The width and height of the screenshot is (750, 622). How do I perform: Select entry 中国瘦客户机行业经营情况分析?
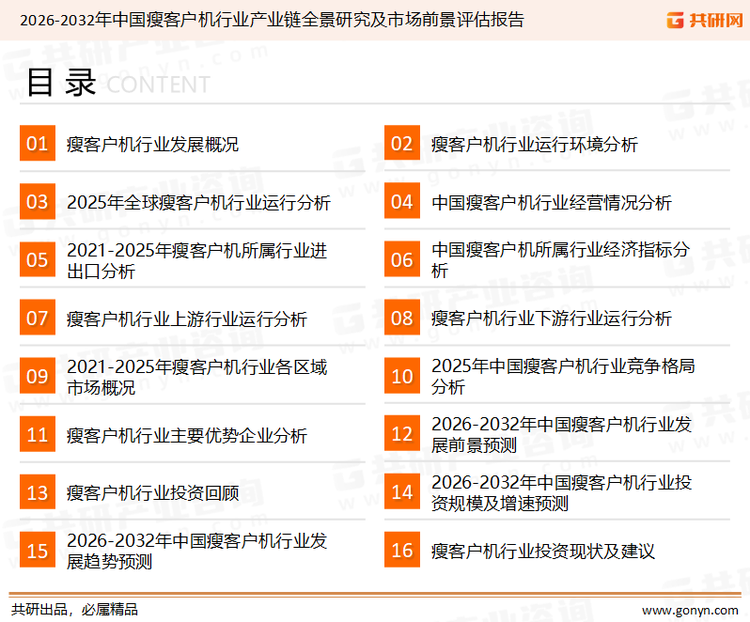(551, 202)
